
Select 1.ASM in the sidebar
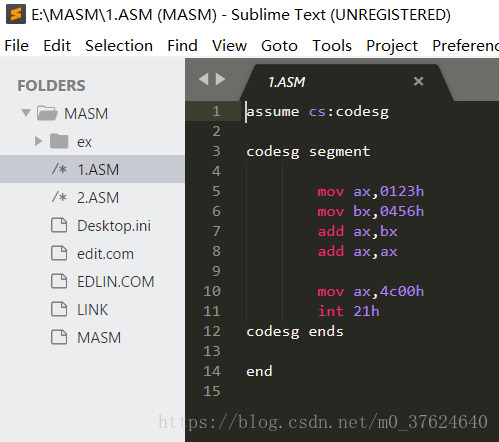coord(92,169)
